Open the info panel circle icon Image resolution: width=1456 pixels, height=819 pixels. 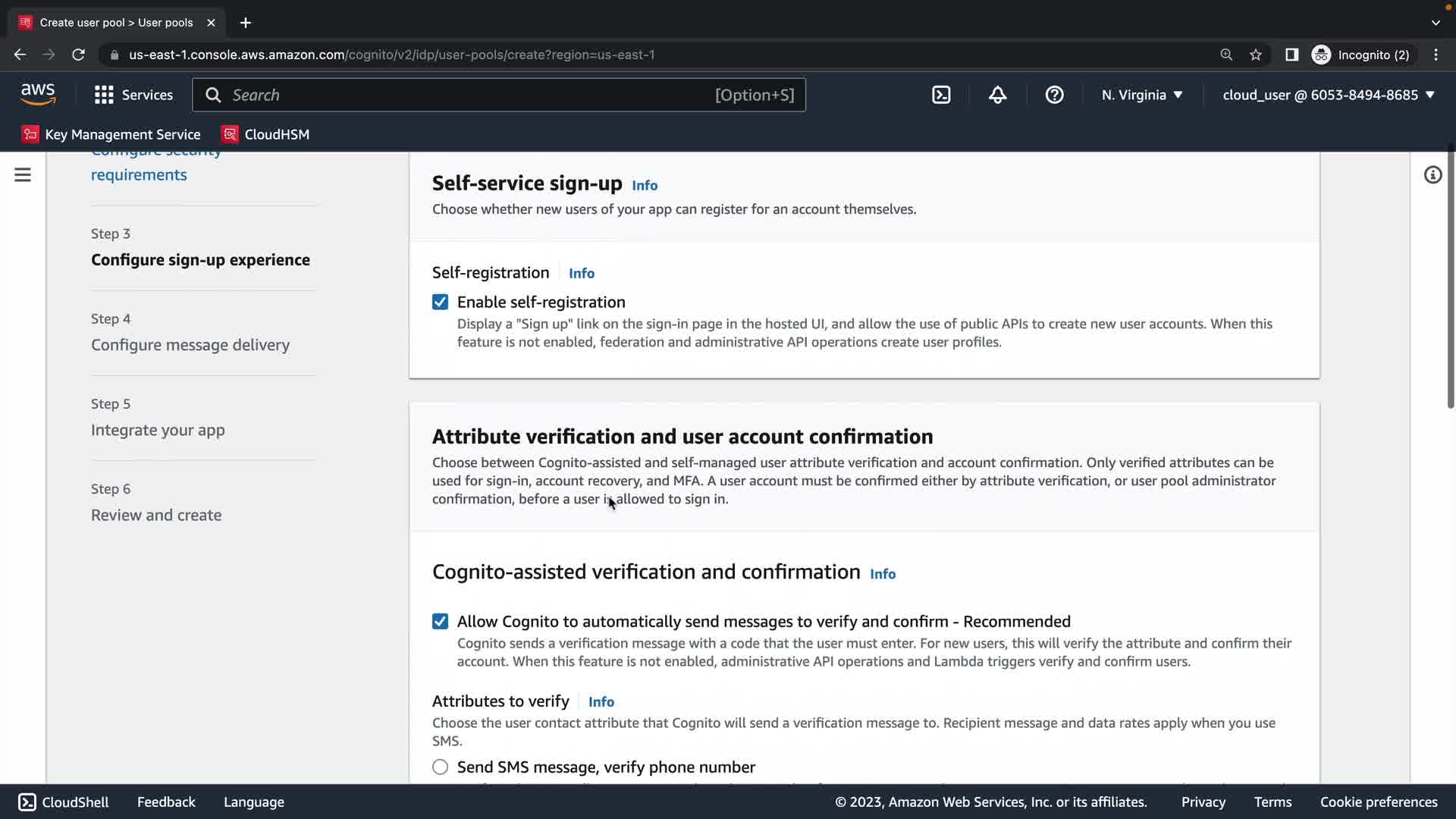(1432, 175)
